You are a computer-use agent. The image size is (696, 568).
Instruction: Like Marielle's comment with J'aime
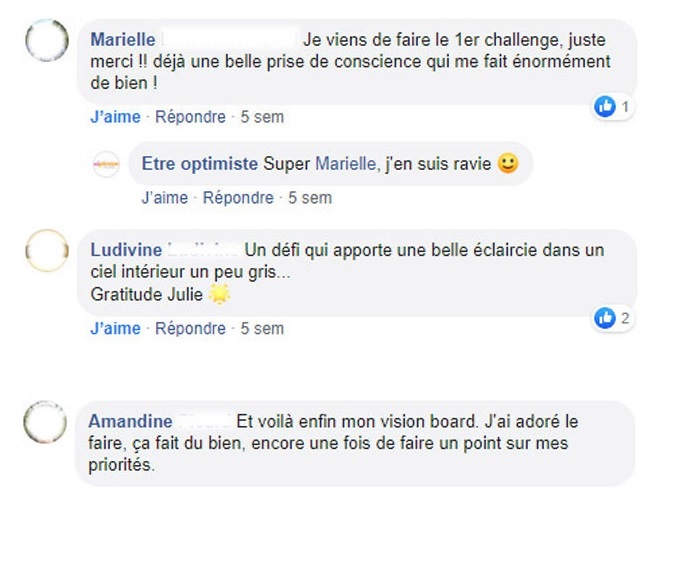coord(115,117)
